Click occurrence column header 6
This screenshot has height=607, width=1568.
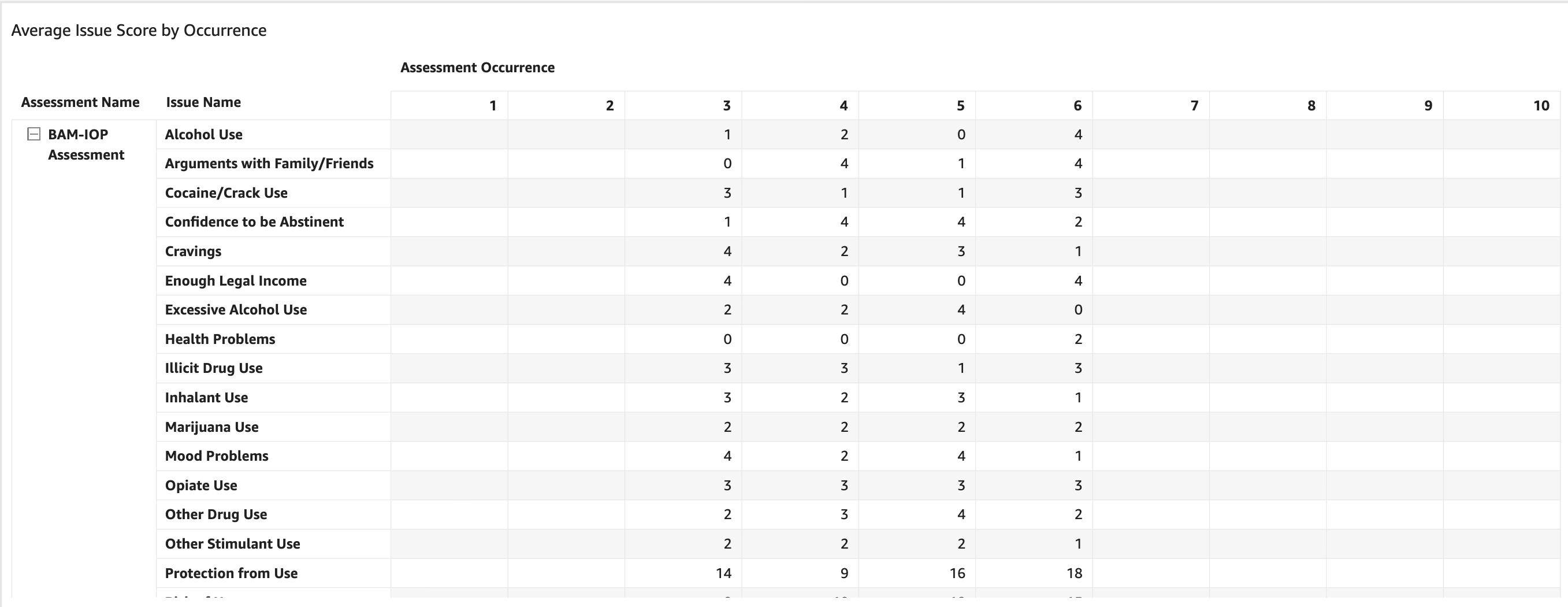(x=1077, y=106)
